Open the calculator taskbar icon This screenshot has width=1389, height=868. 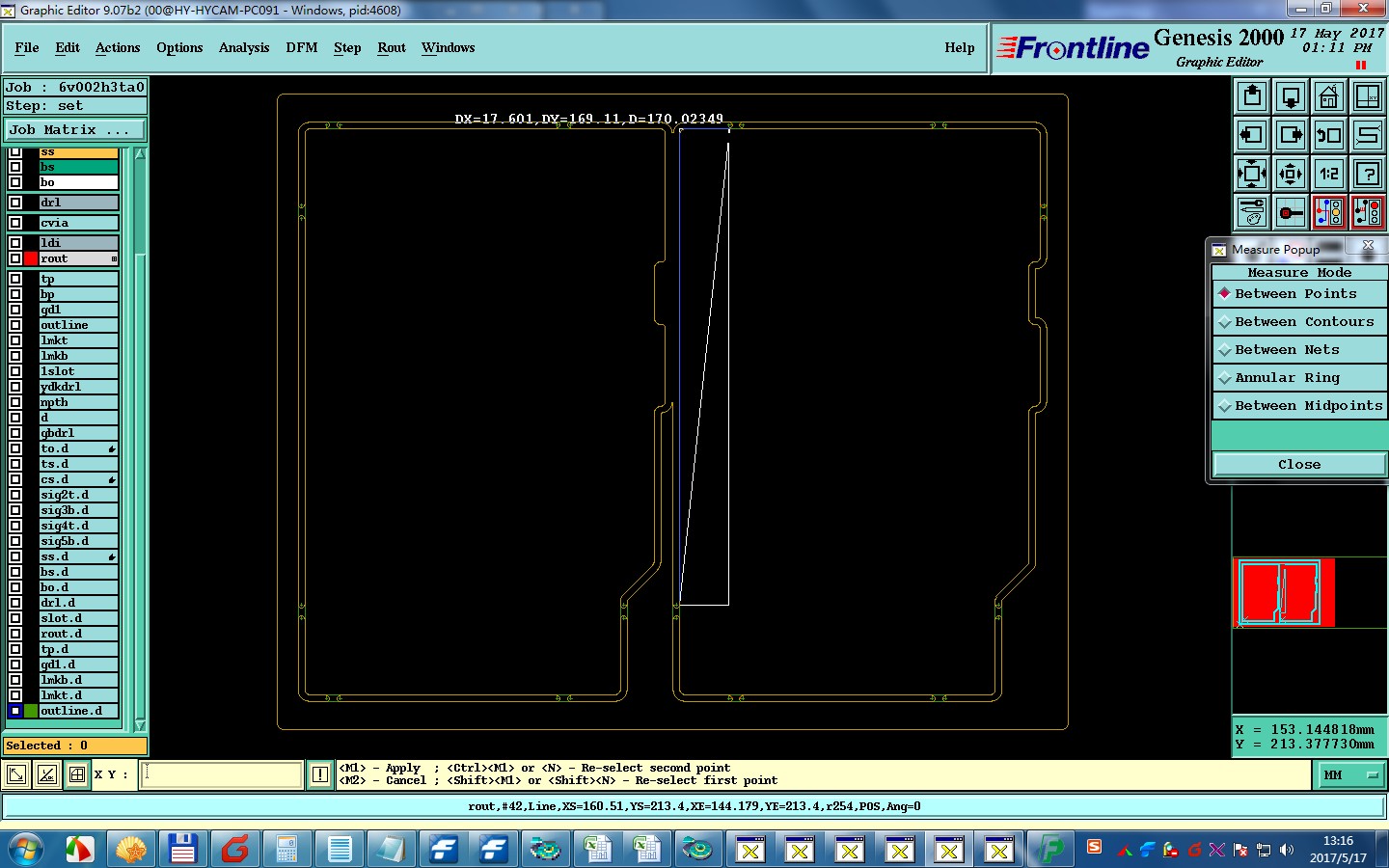point(286,850)
